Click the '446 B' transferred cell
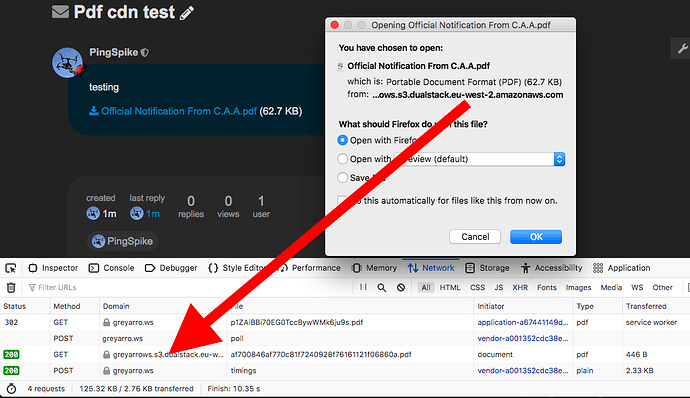Screen dimensions: 690x398 pos(638,354)
